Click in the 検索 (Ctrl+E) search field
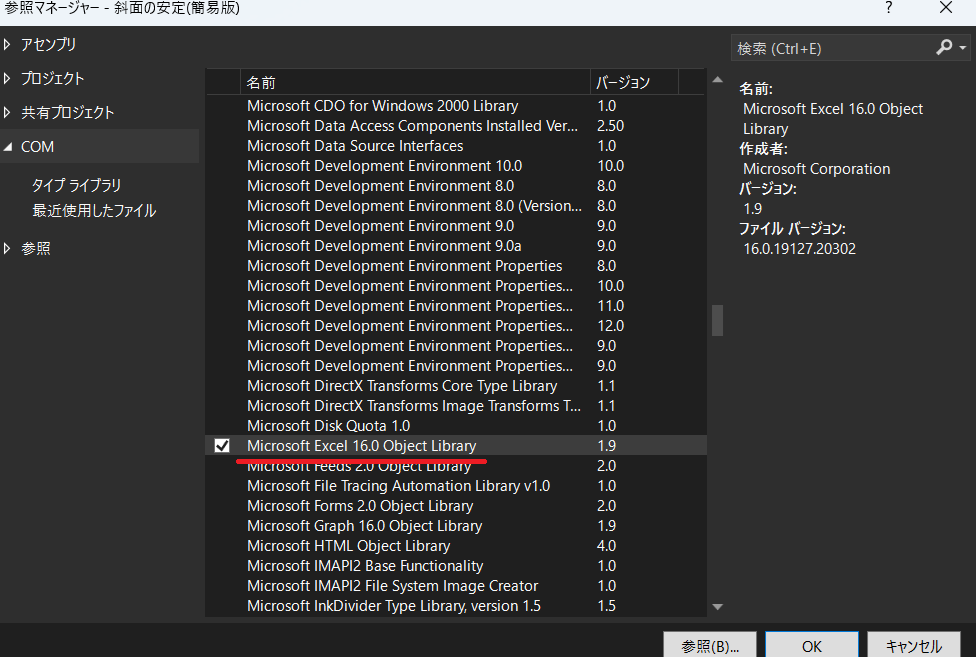Image resolution: width=976 pixels, height=657 pixels. [x=832, y=48]
